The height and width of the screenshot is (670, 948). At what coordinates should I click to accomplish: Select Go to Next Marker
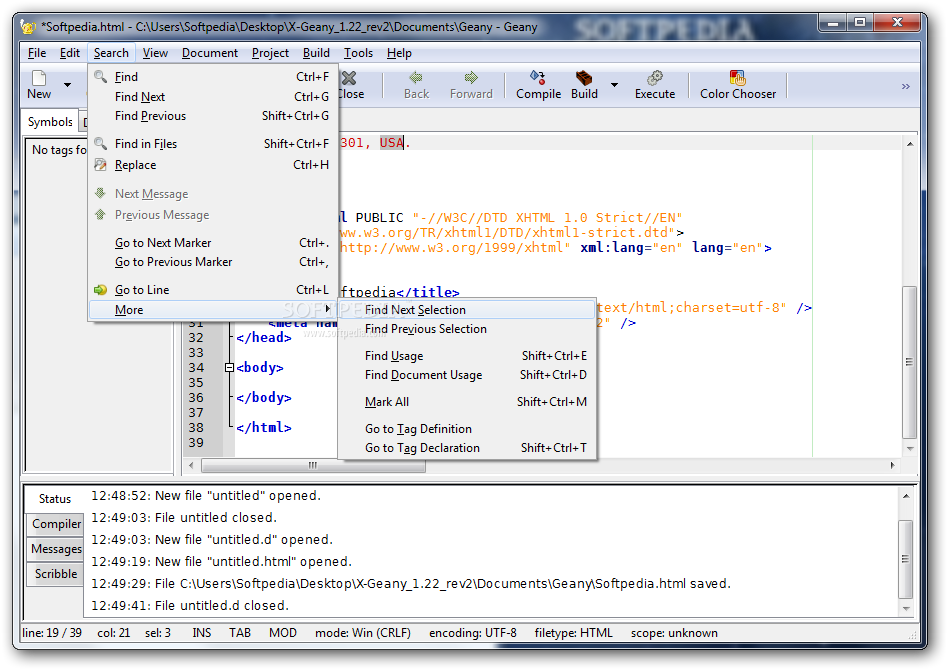[213, 242]
